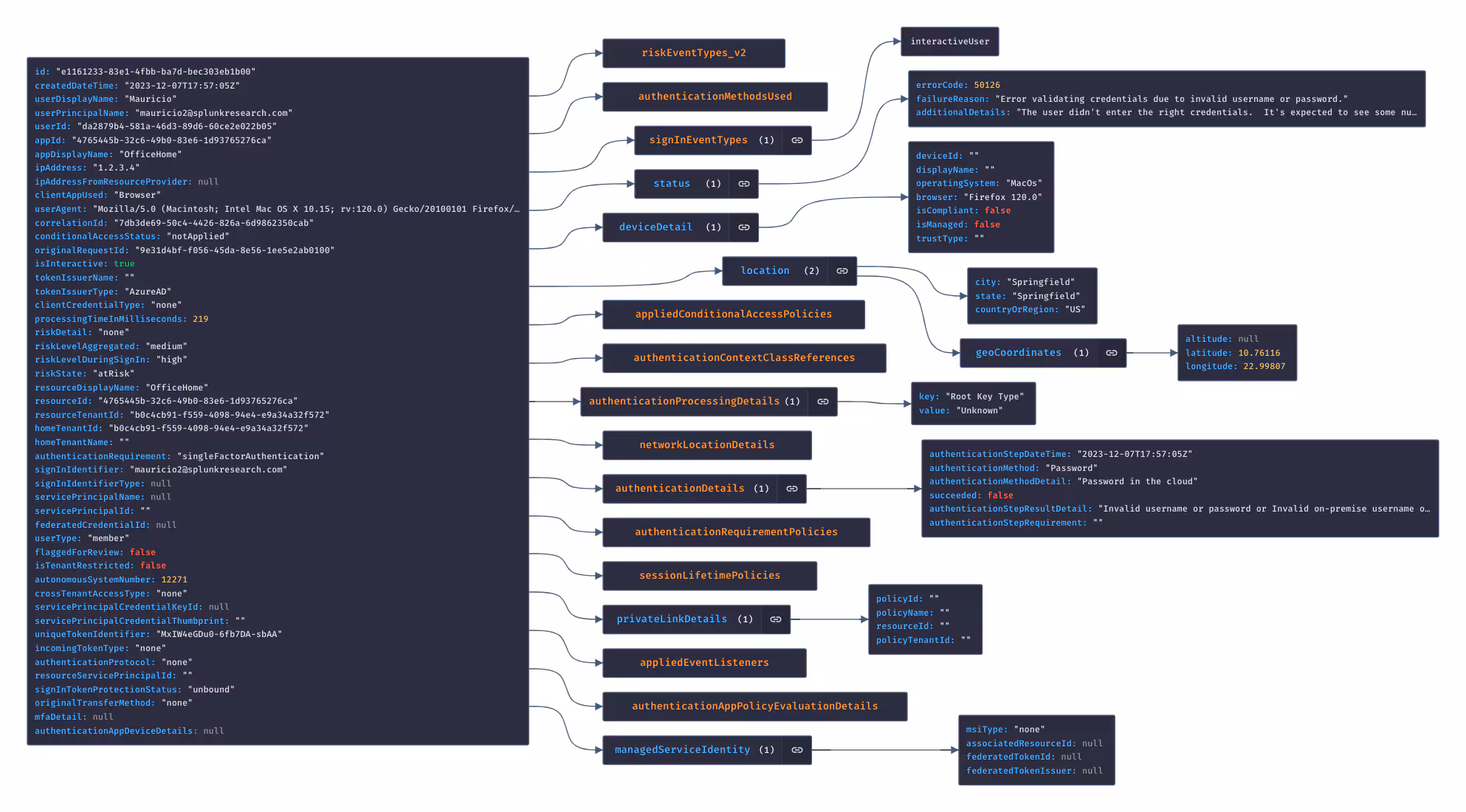Select the riskEventTypes_v2 node
The height and width of the screenshot is (812, 1466).
(693, 53)
